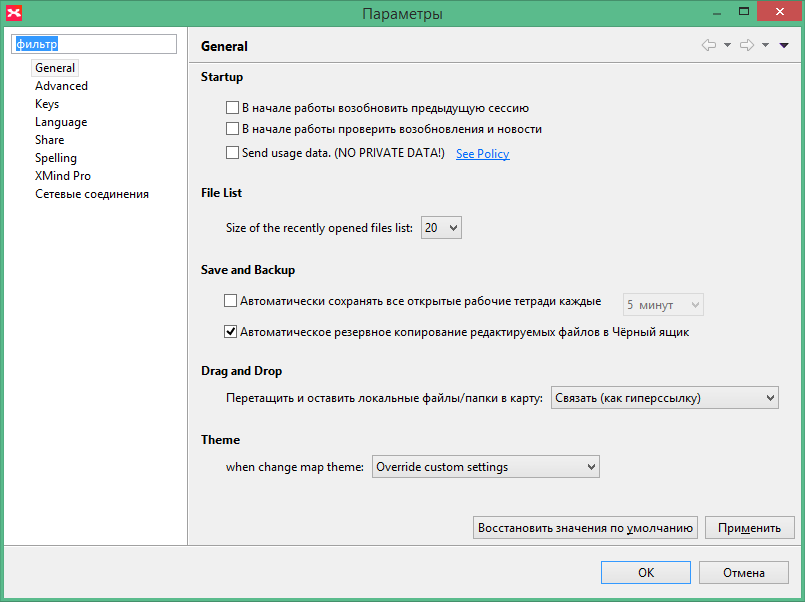This screenshot has width=805, height=602.
Task: Enable restoring previous session at startup
Action: click(x=232, y=108)
